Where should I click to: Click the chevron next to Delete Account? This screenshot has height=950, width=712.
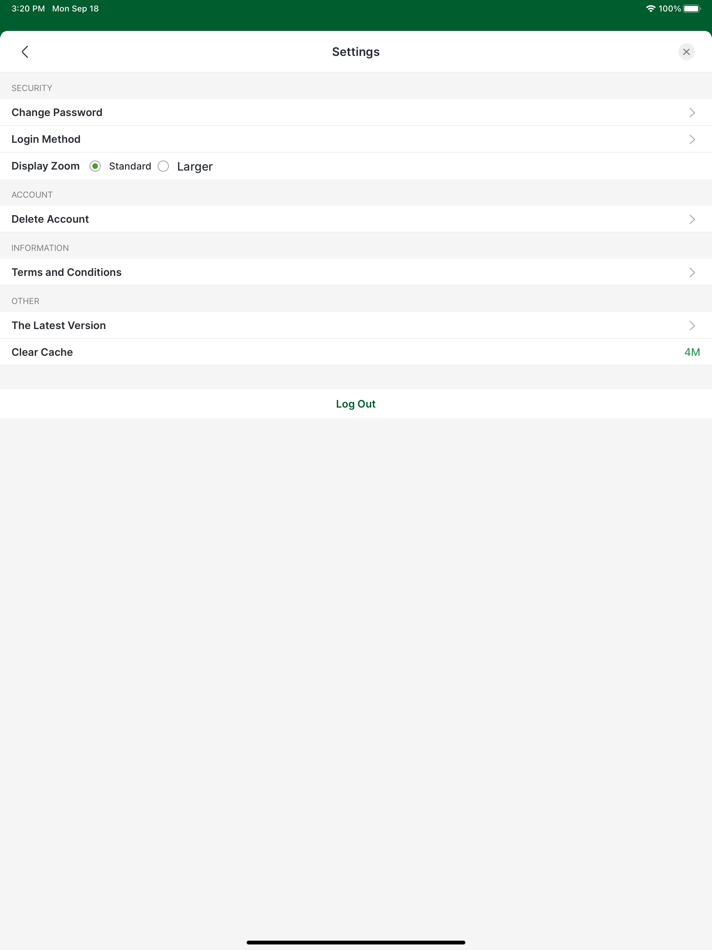tap(692, 219)
